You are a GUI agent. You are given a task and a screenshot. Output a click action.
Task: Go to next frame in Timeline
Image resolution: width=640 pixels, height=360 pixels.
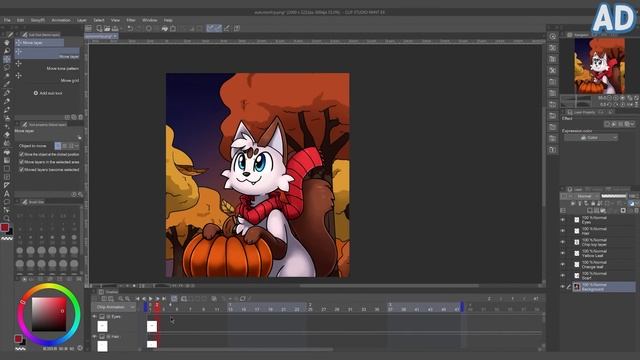click(x=157, y=299)
